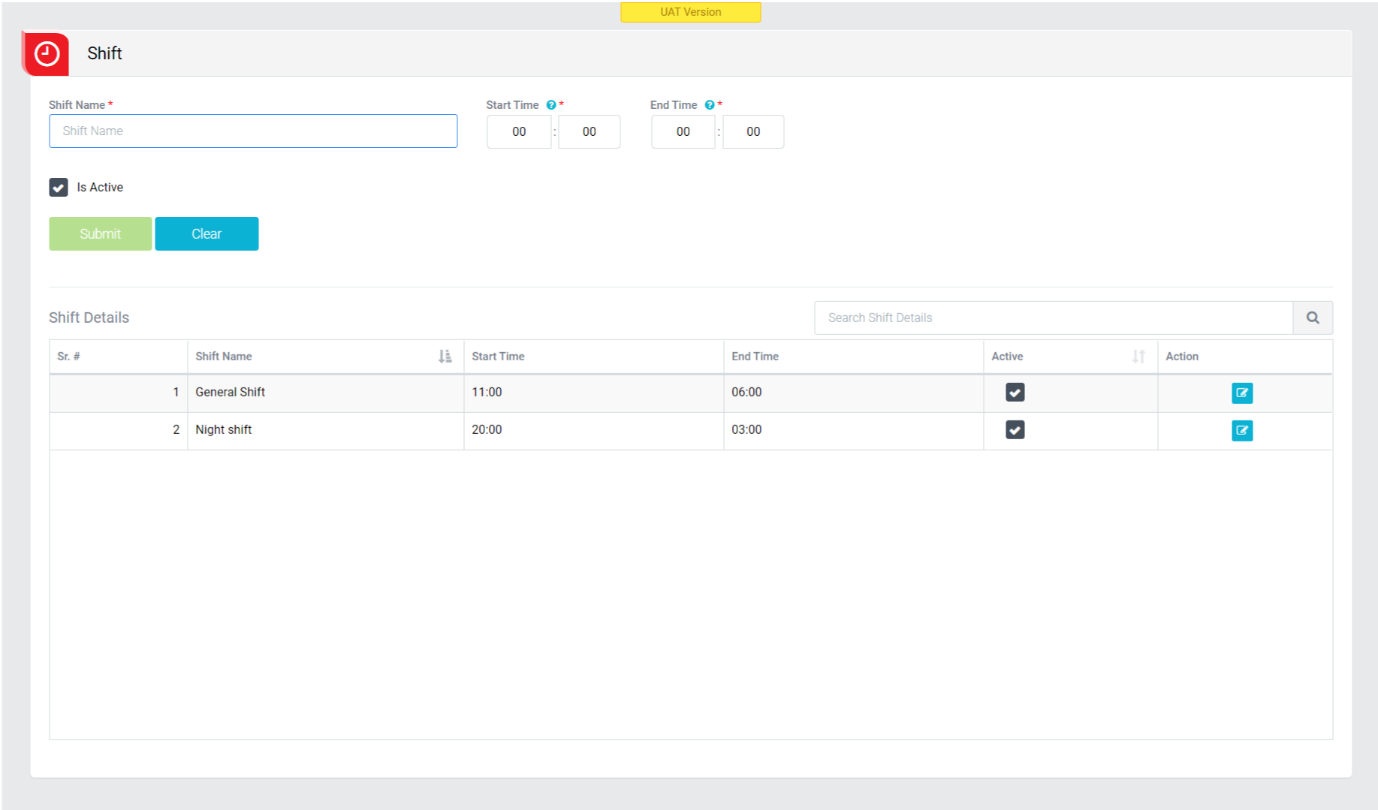Click the Sr. # column header
Screen dimensions: 1378x810
pyautogui.click(x=119, y=357)
